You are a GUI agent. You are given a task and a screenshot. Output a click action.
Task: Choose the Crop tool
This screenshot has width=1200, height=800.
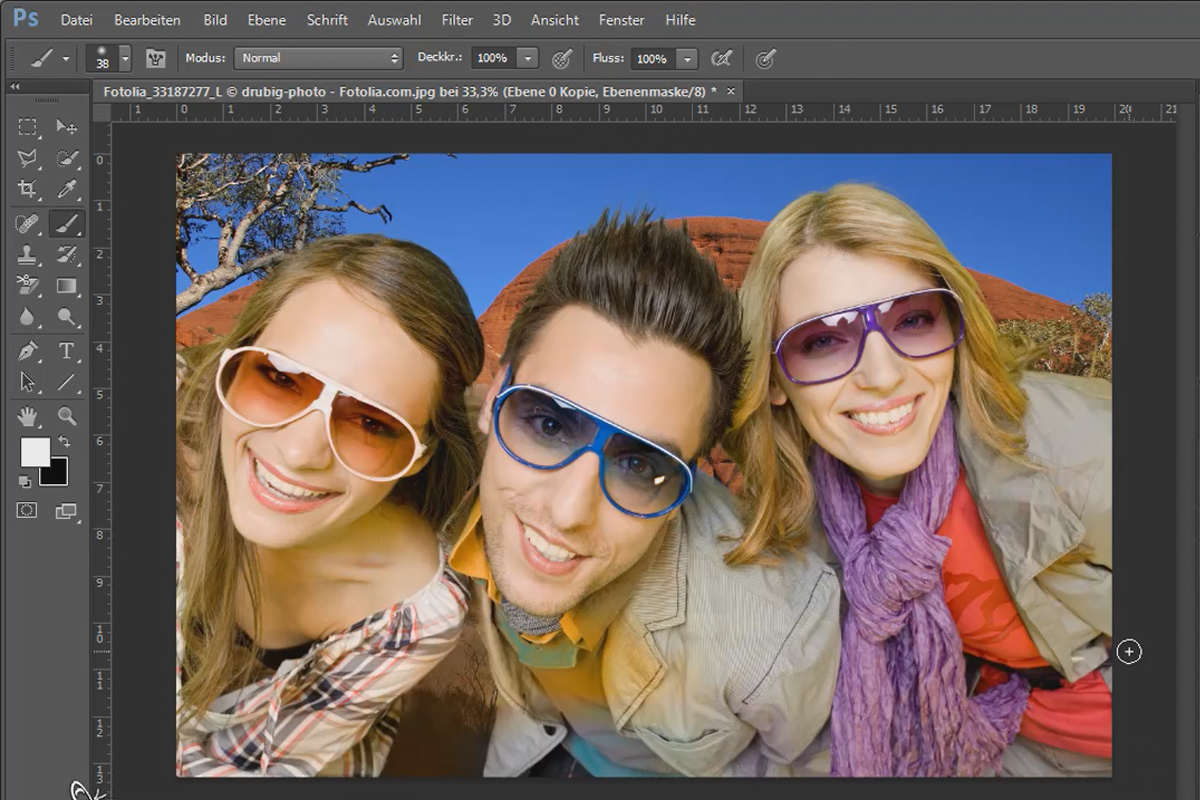click(27, 189)
